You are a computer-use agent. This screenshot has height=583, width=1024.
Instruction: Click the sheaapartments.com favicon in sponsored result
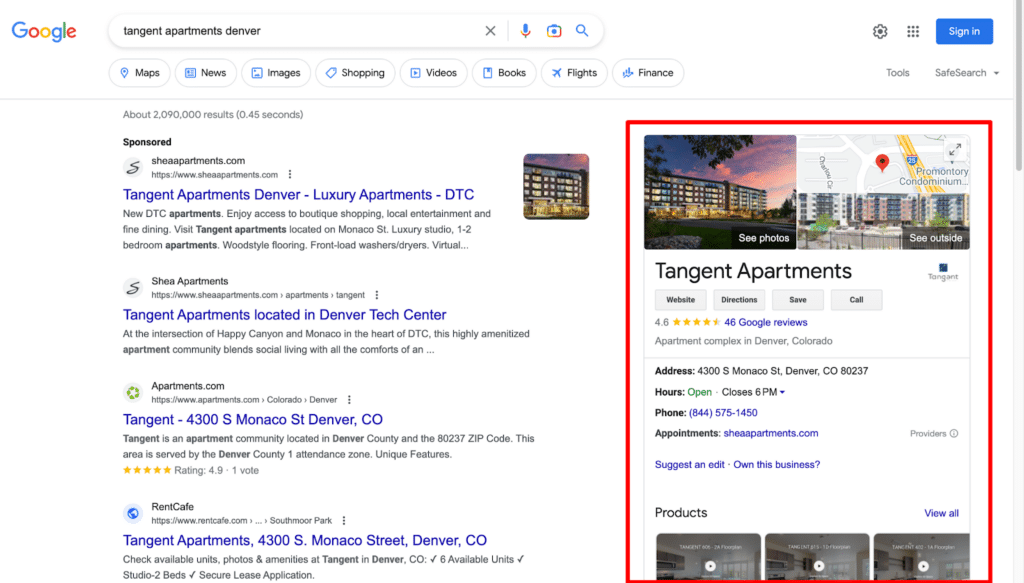point(133,167)
